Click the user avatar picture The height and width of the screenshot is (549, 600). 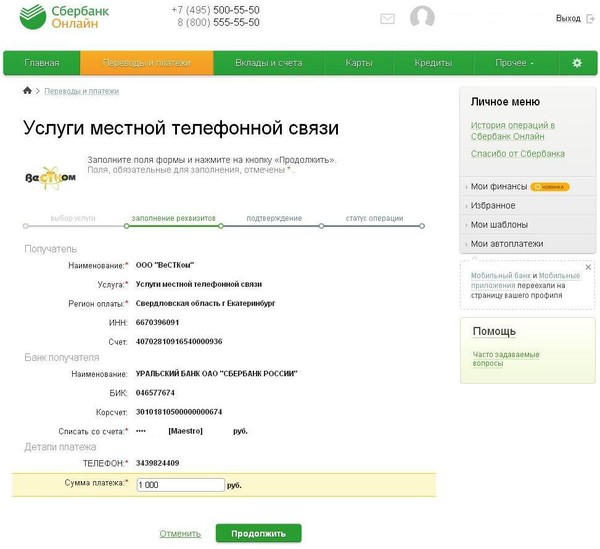(x=422, y=17)
